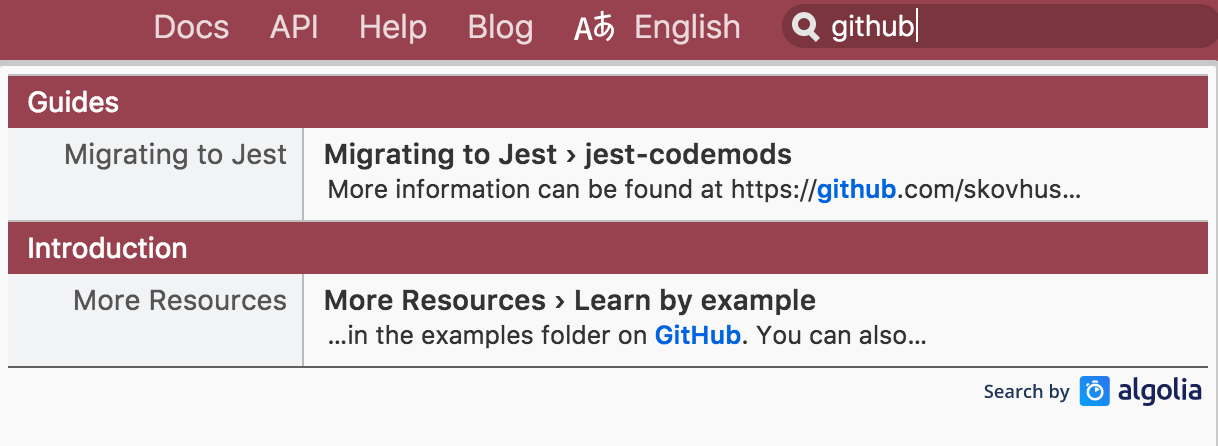Open Migrating to Jest › jest-codemods result
Screen dimensions: 1218x446
point(756,172)
